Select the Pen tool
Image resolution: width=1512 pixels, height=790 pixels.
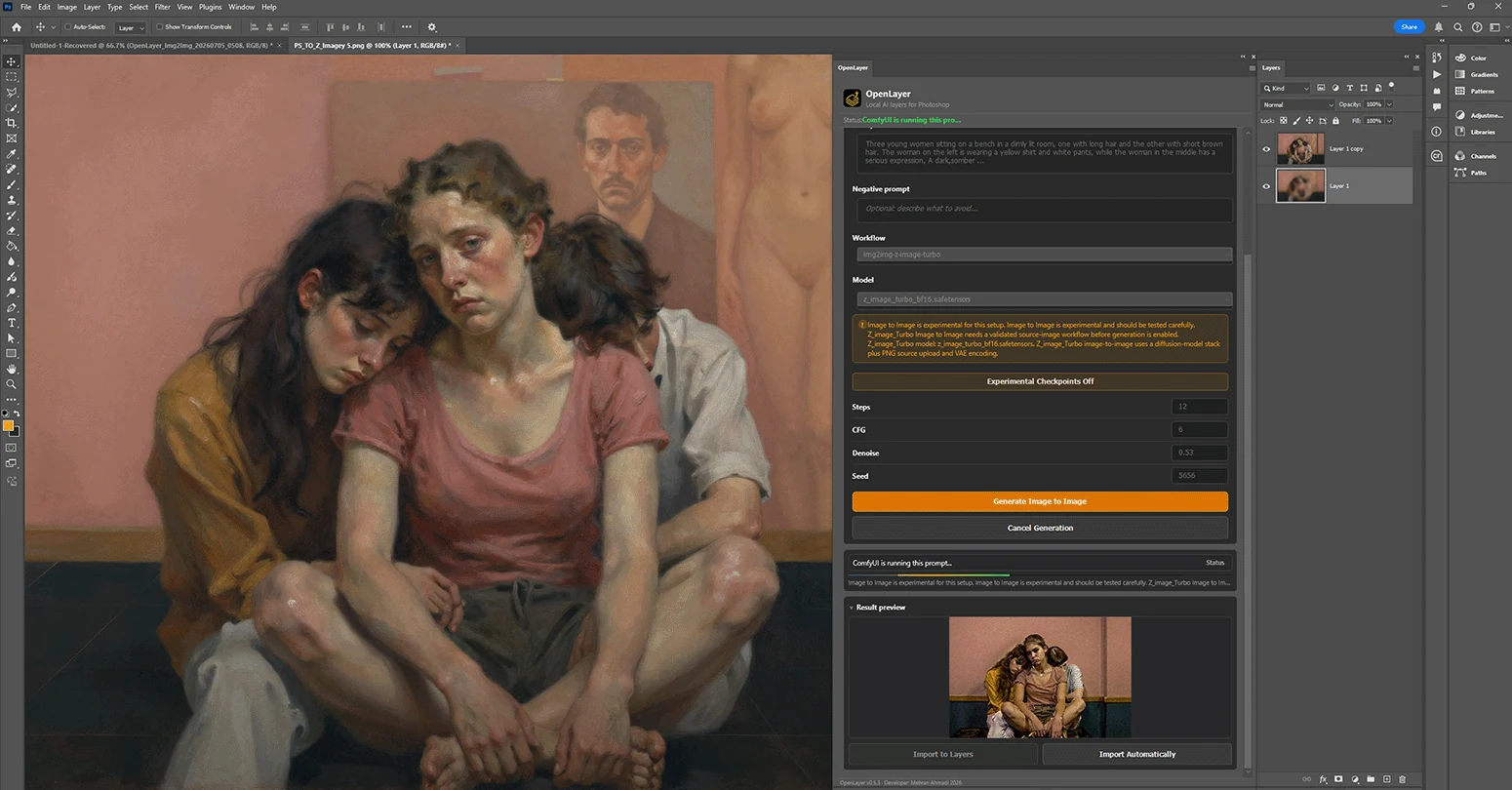tap(12, 307)
